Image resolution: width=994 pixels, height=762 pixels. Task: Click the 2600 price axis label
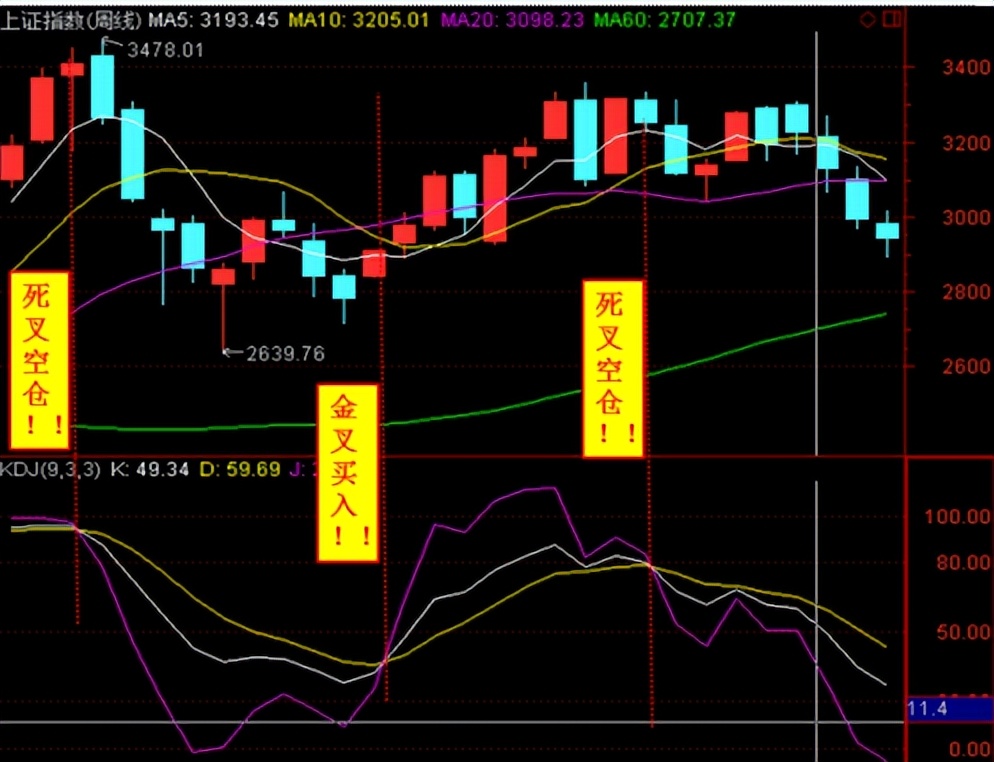(x=965, y=366)
